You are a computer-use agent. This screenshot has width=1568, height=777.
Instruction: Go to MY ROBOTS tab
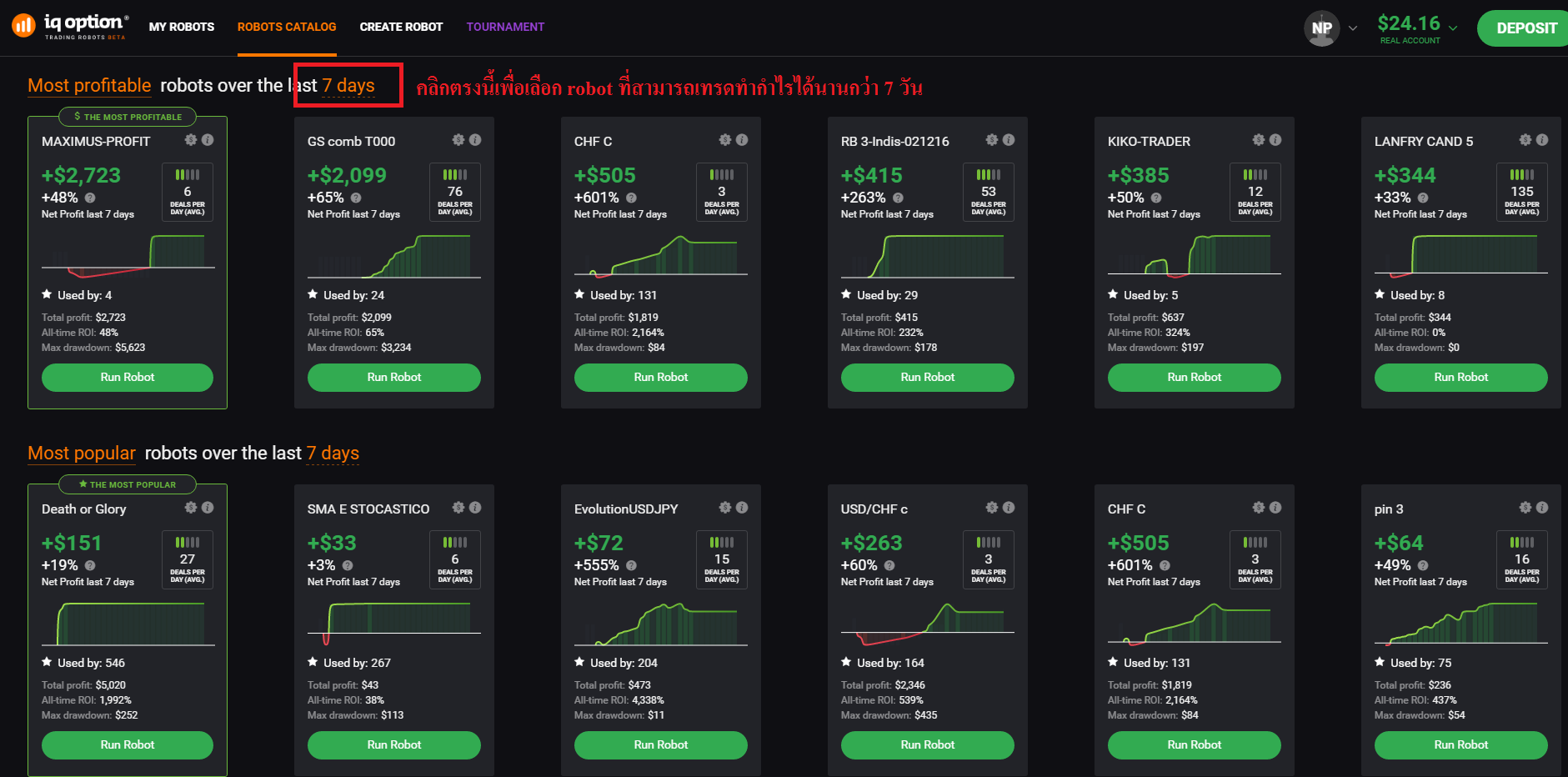182,27
